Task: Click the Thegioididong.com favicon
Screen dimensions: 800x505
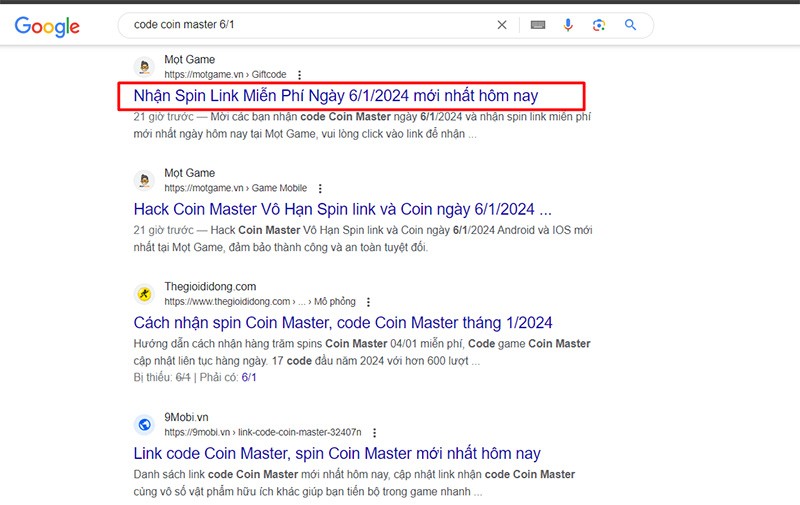Action: tap(145, 294)
